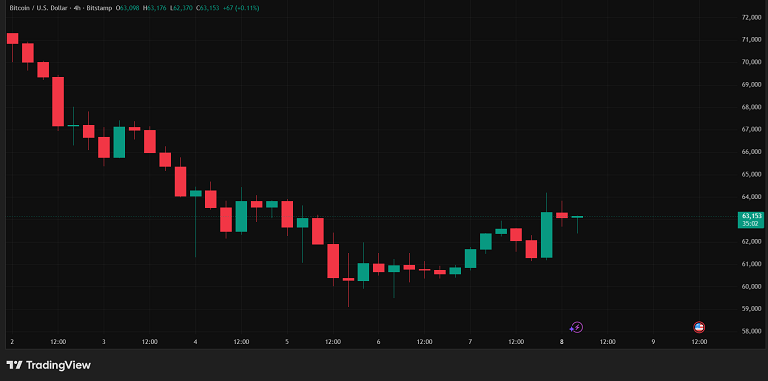Viewport: 768px width, 381px height.
Task: Click date label 5 on time axis
Action: tap(287, 342)
